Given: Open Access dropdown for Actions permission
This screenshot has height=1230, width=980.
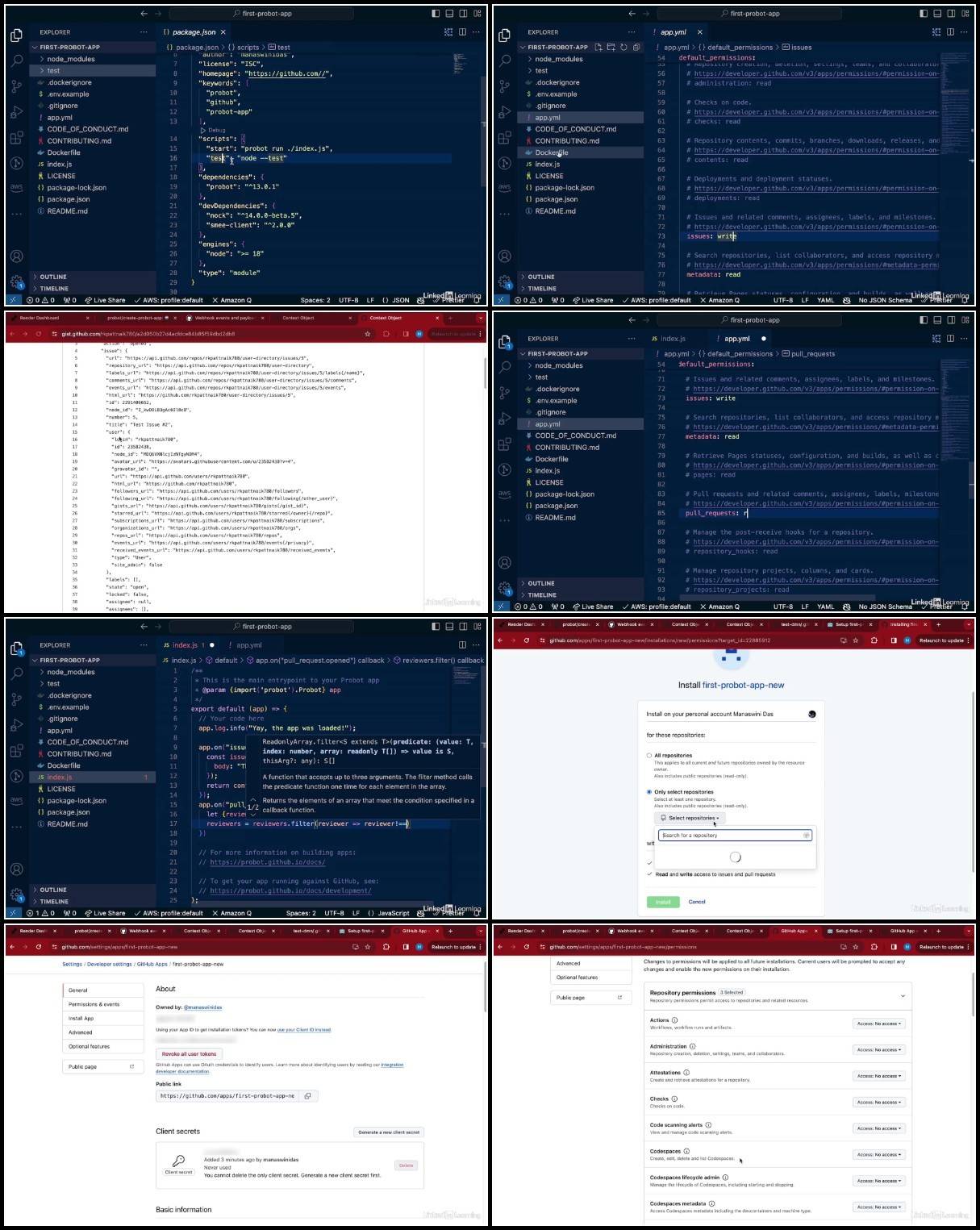Looking at the screenshot, I should pyautogui.click(x=879, y=1024).
